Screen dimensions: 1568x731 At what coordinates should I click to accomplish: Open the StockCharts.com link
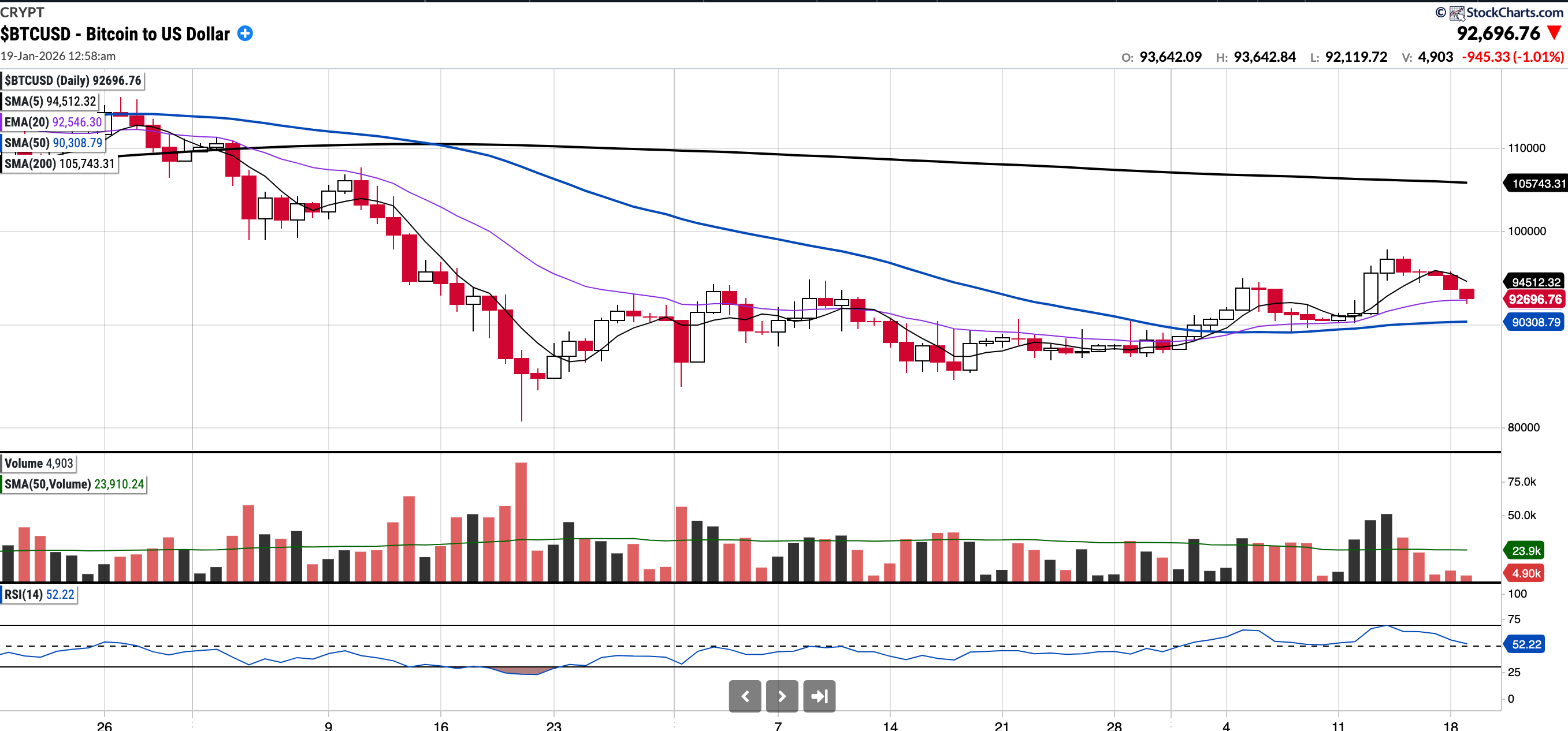pyautogui.click(x=1514, y=13)
